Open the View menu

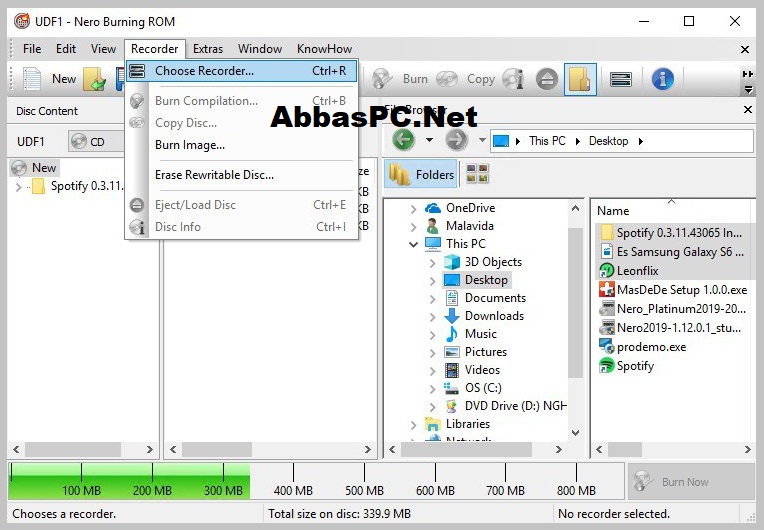click(103, 49)
